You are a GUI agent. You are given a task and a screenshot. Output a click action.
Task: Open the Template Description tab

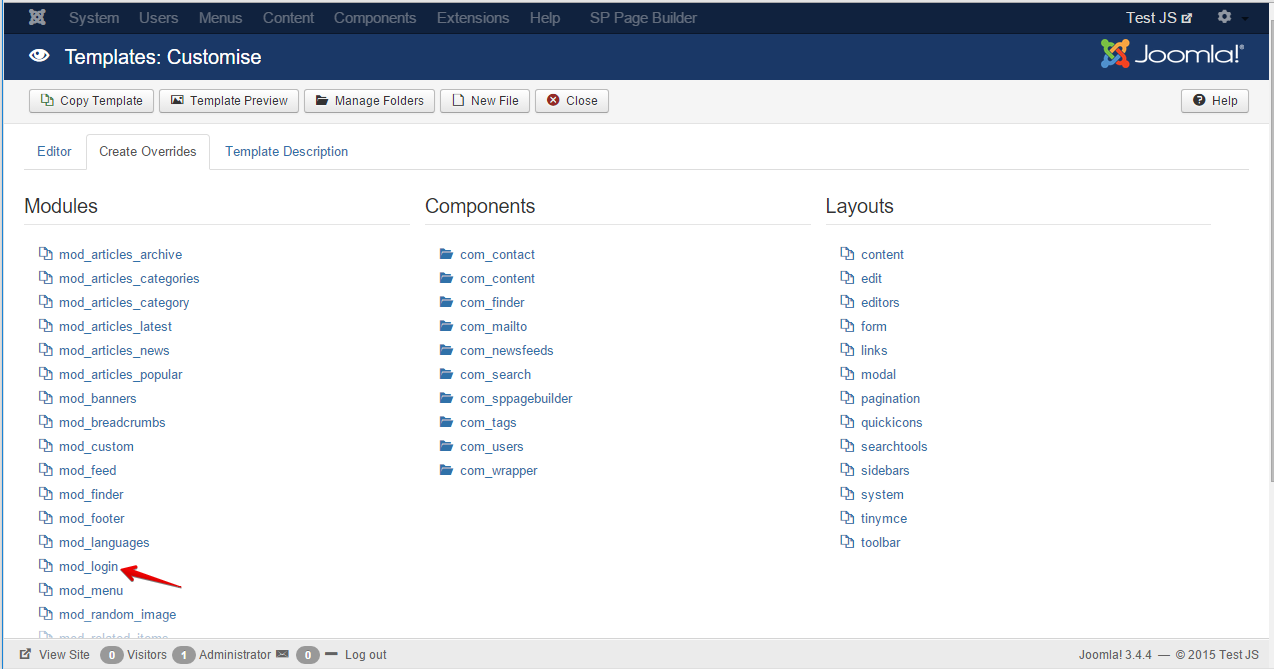[286, 151]
